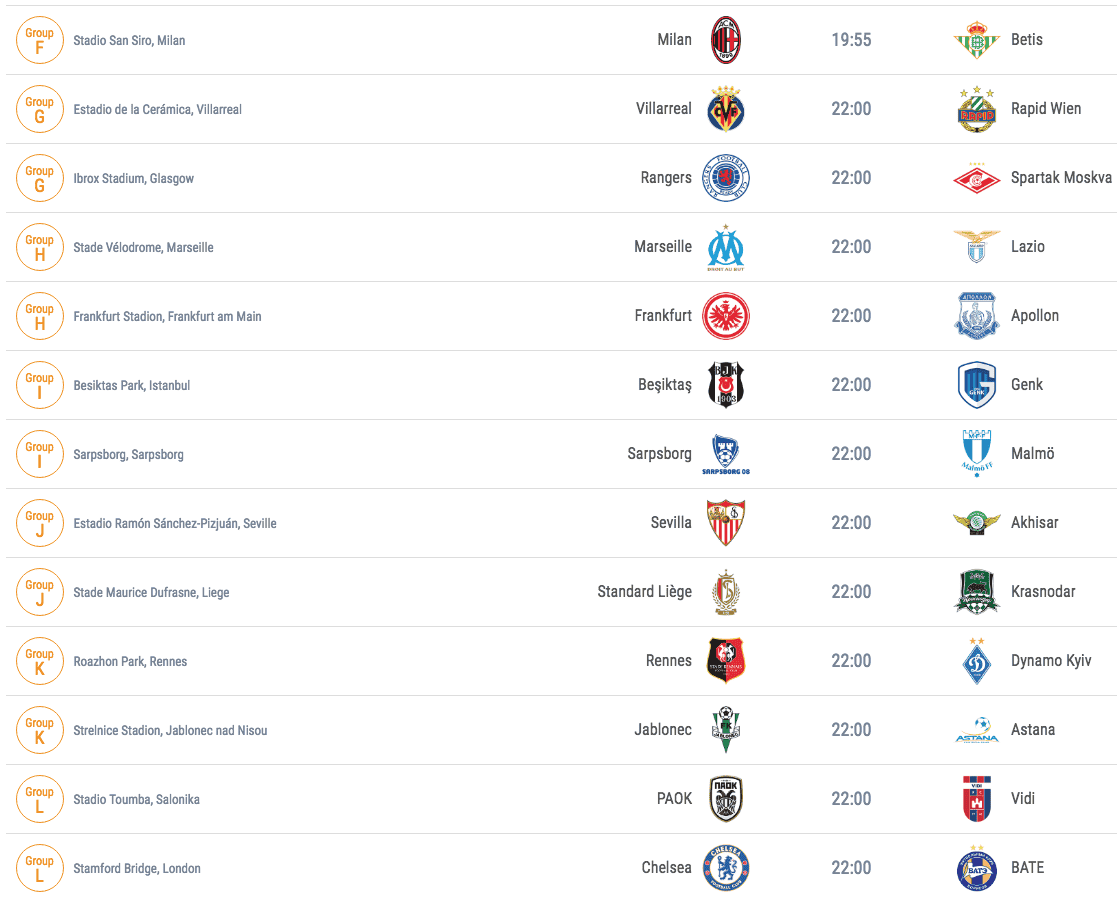The width and height of the screenshot is (1117, 900).
Task: Click the Standard Liège team name
Action: 645,592
